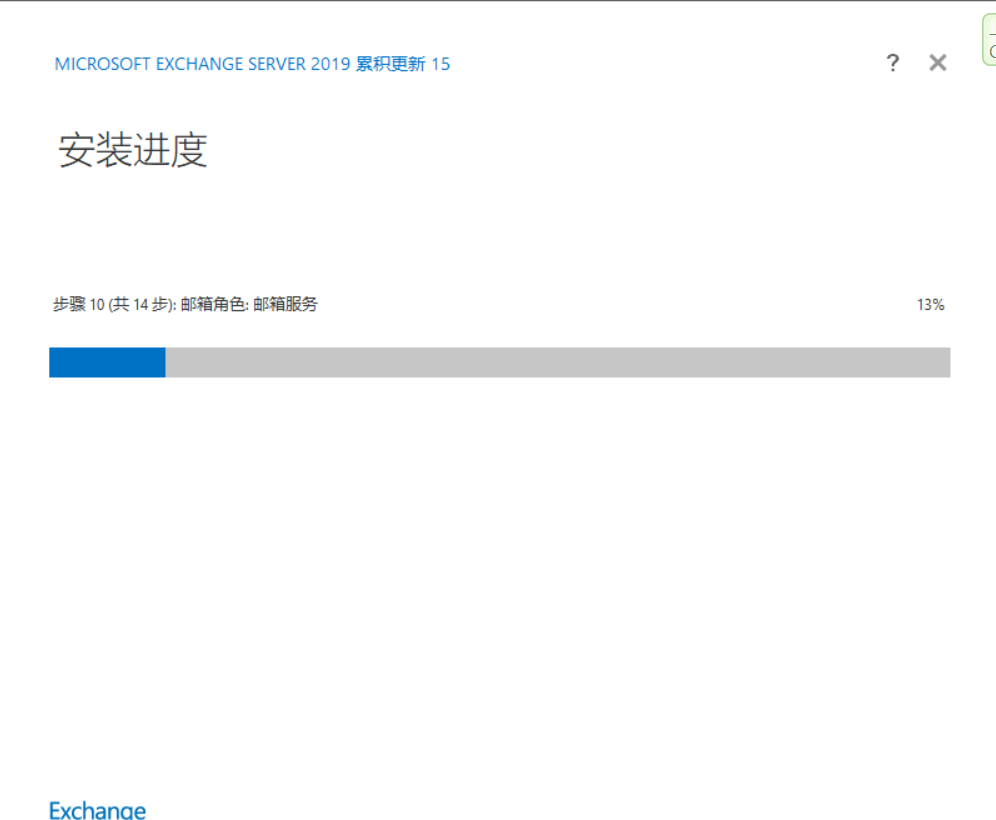Click the installation progress bar
996x820 pixels.
click(499, 362)
